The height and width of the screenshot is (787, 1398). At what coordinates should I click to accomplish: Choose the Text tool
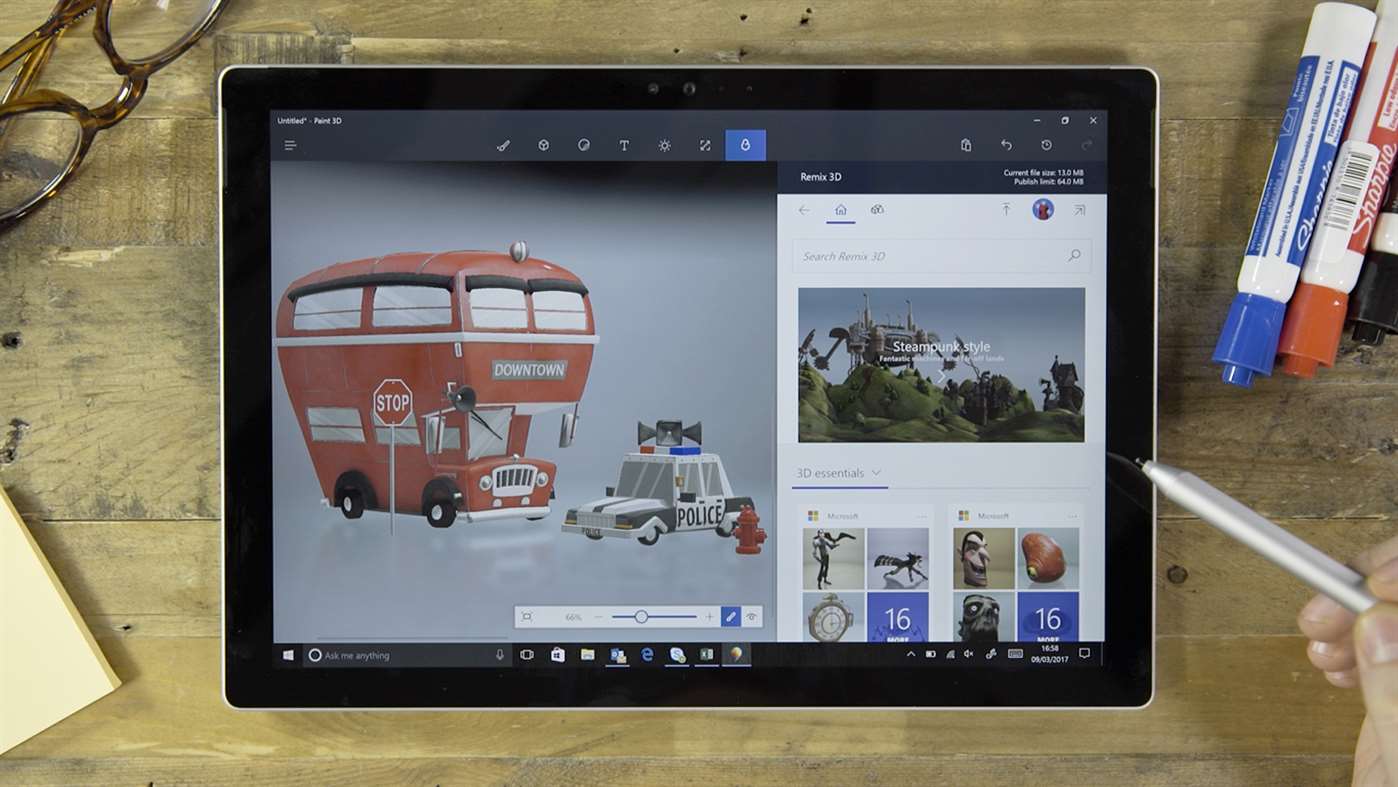point(624,145)
